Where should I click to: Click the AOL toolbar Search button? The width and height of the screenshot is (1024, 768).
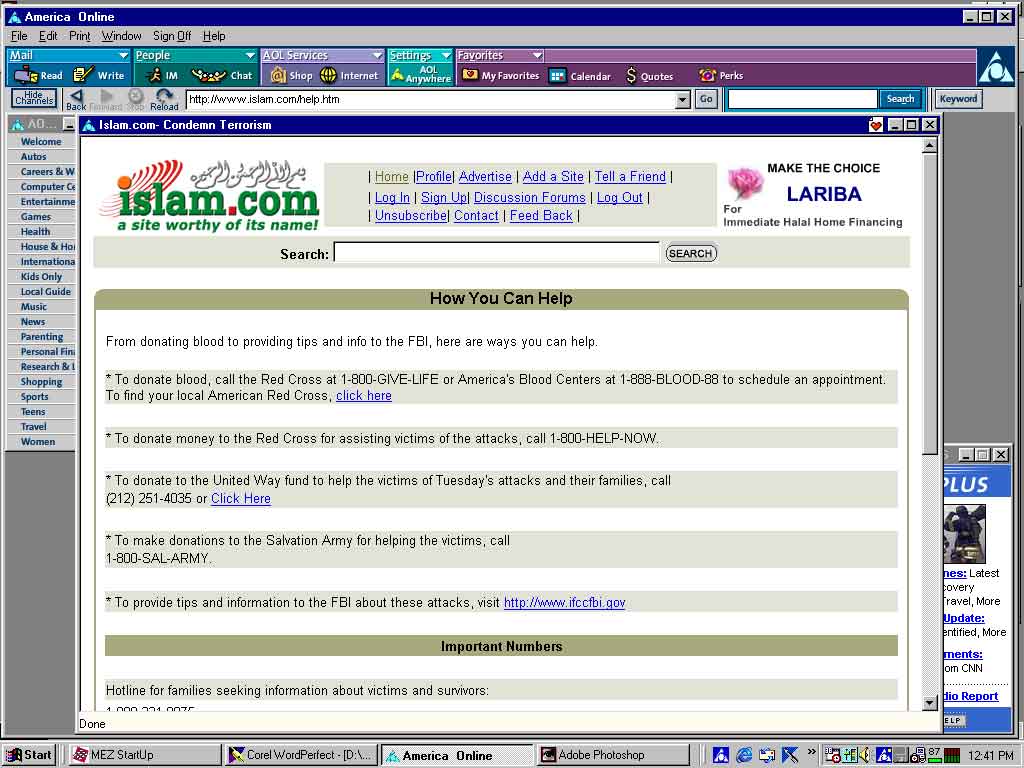(900, 99)
